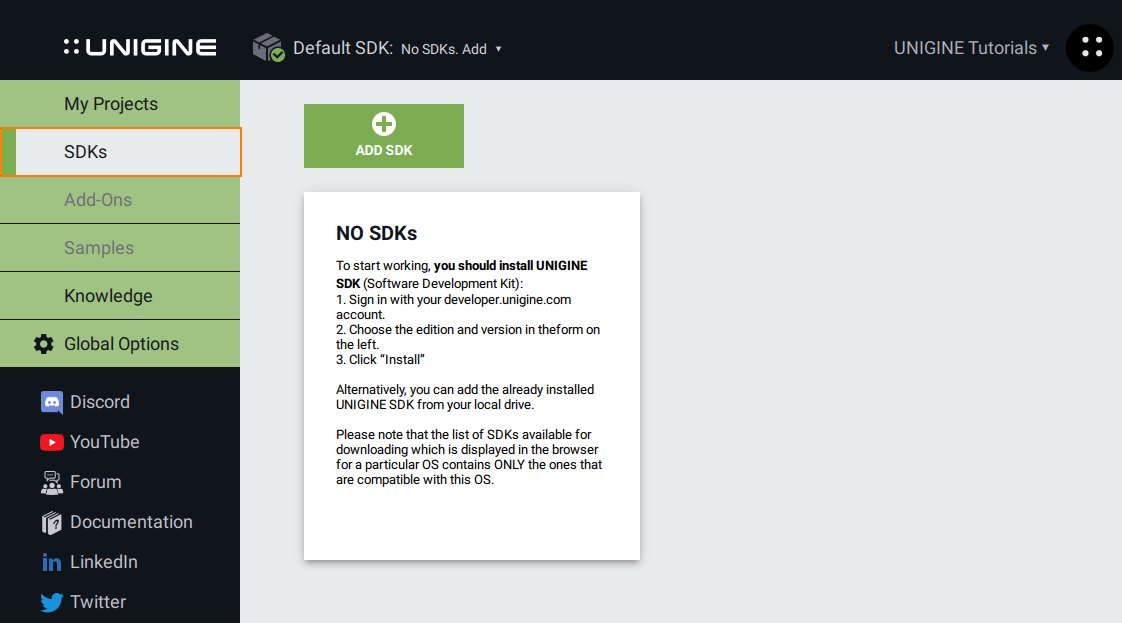
Task: Click the LinkedIn icon
Action: click(x=52, y=562)
